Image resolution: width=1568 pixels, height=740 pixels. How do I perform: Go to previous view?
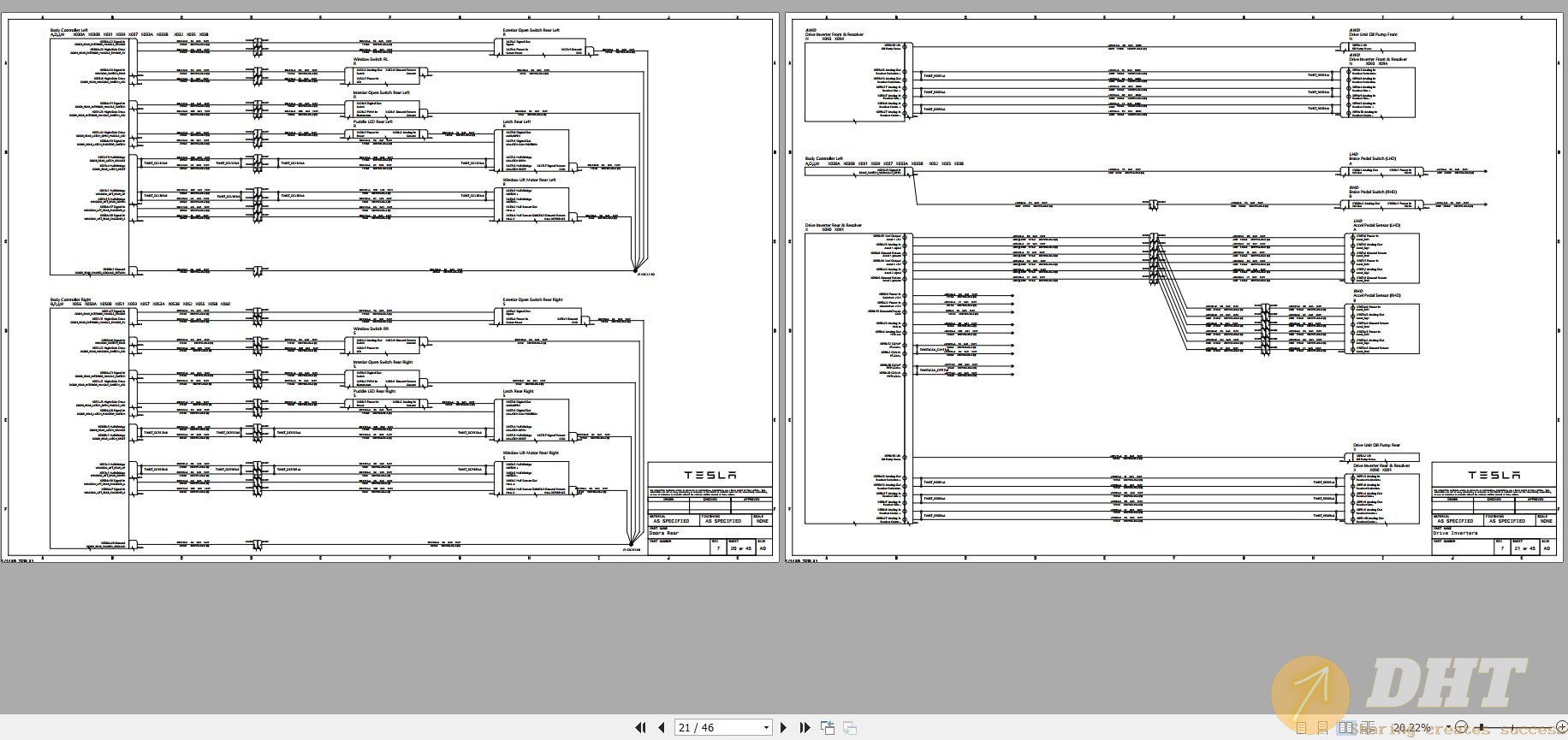point(828,727)
